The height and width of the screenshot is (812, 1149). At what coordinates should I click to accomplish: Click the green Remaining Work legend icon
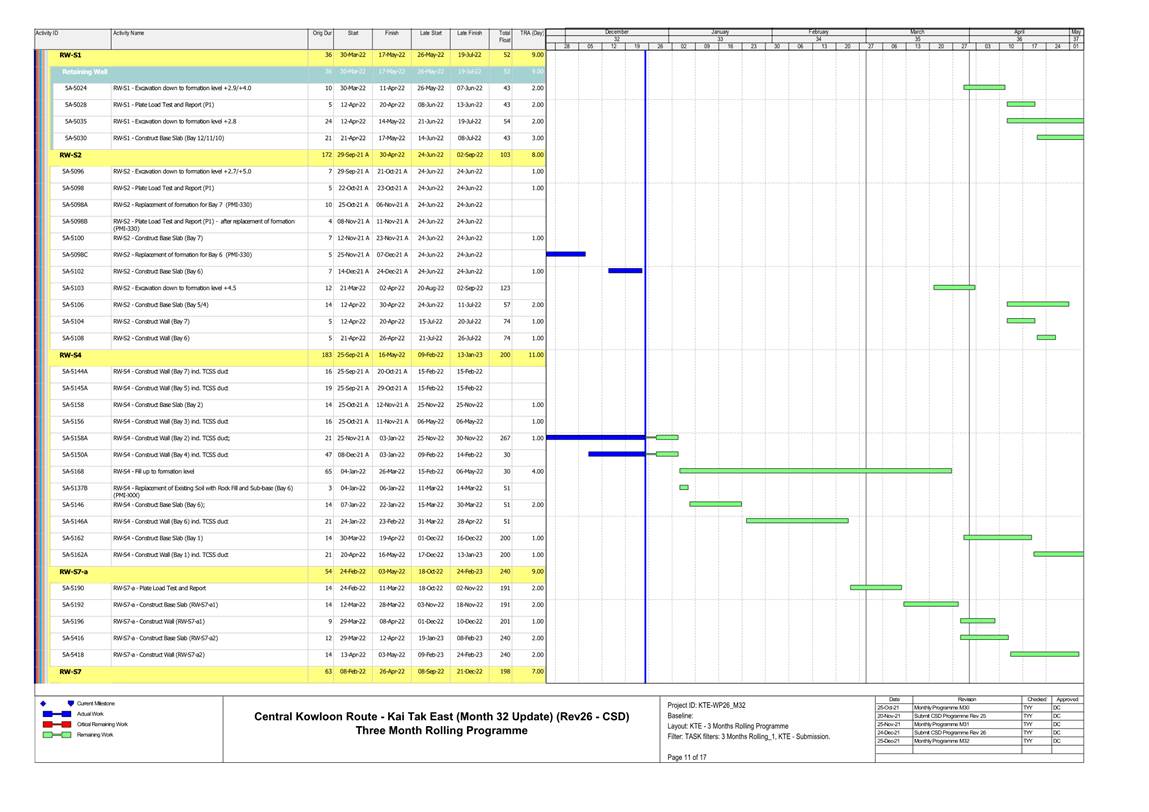pyautogui.click(x=56, y=735)
